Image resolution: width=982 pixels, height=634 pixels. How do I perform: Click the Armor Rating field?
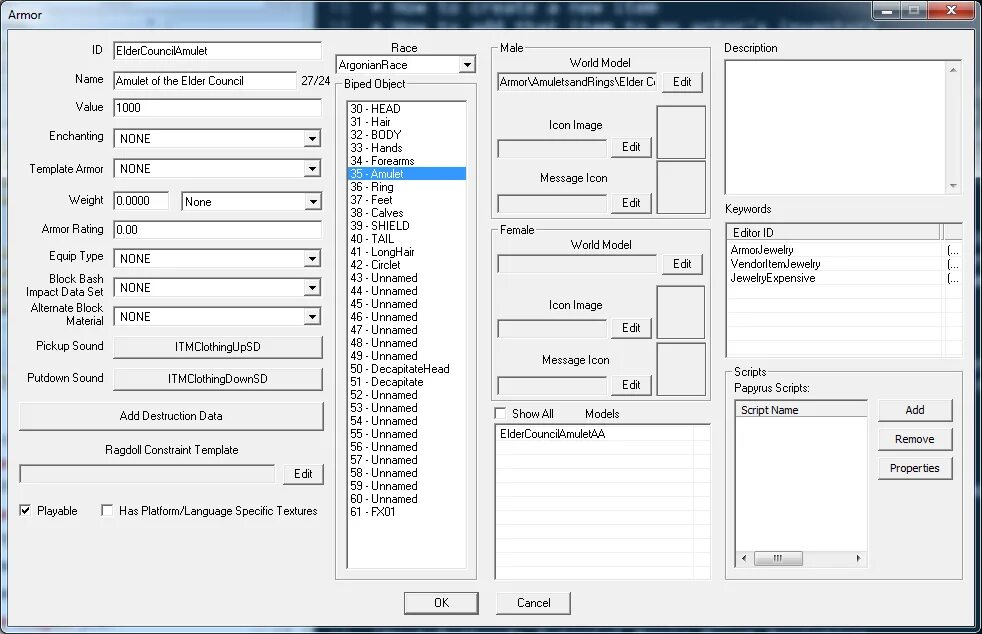click(x=217, y=229)
